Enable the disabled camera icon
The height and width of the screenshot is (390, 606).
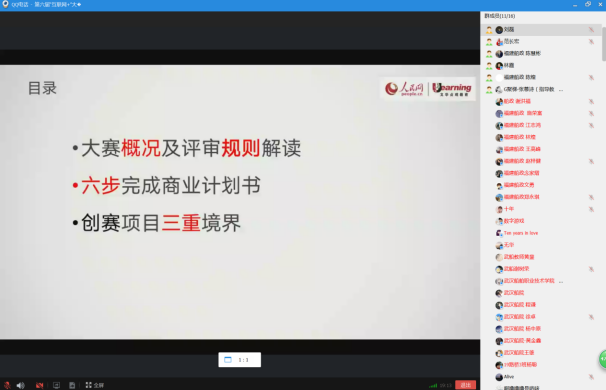click(x=39, y=385)
